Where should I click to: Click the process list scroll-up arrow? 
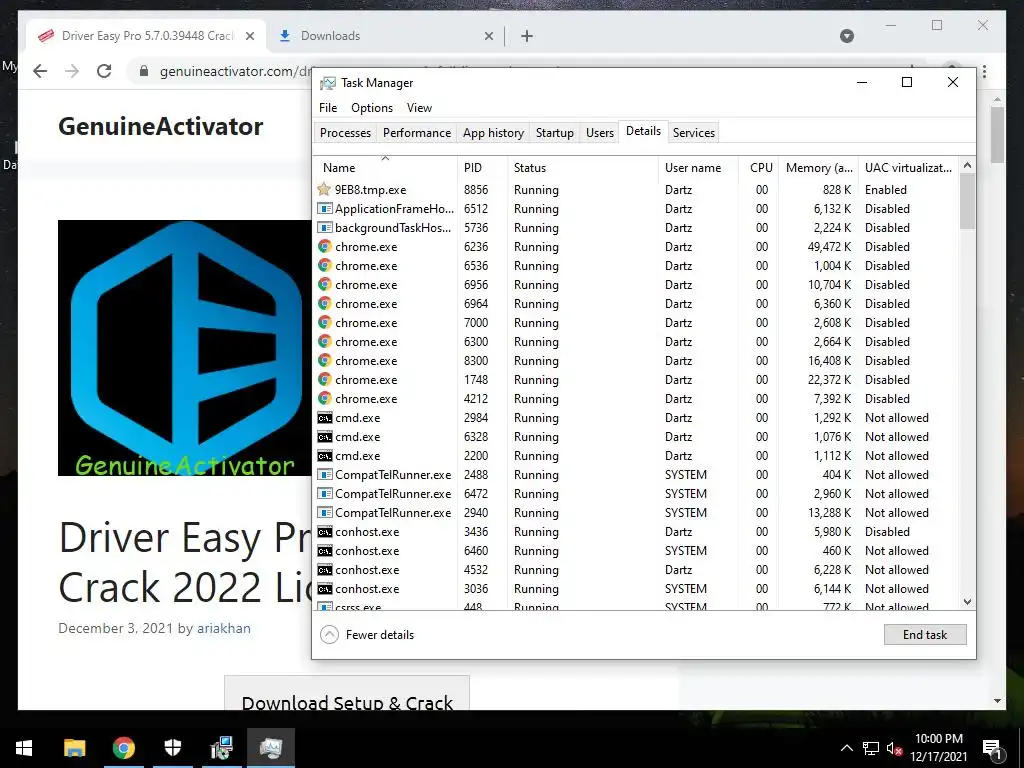(967, 165)
